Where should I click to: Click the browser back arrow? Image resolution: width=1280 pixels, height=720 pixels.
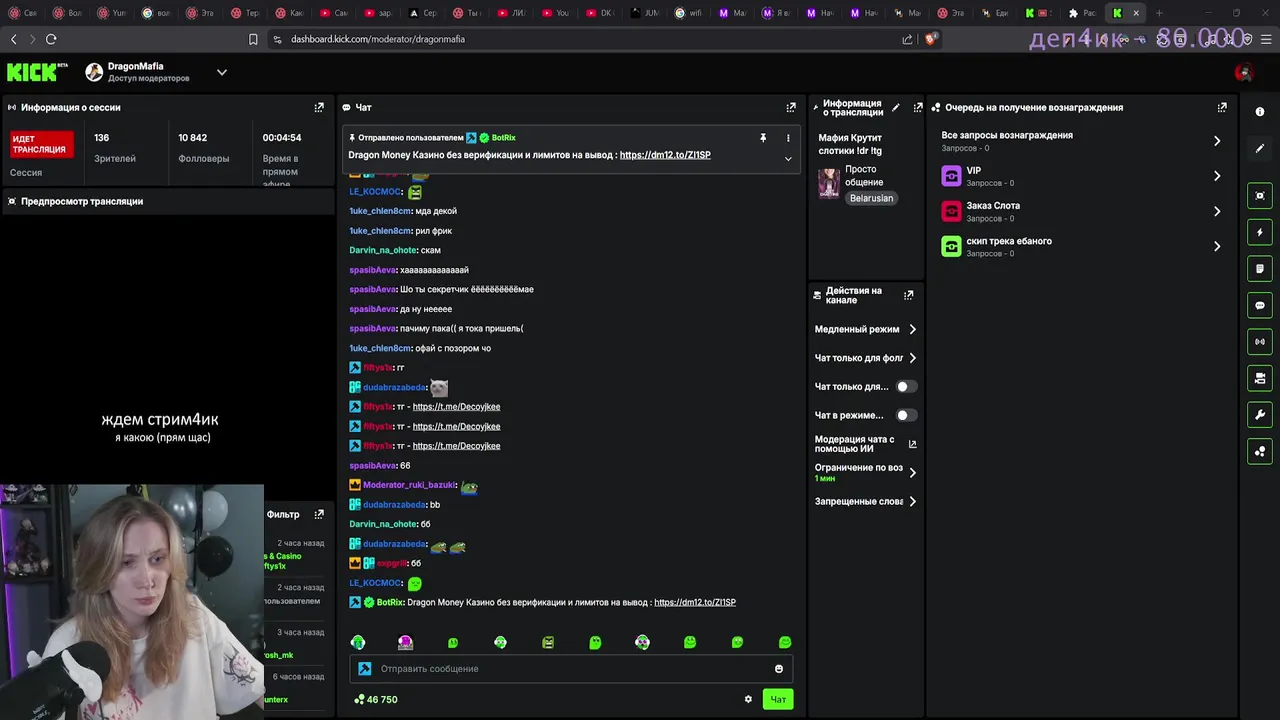[x=14, y=39]
